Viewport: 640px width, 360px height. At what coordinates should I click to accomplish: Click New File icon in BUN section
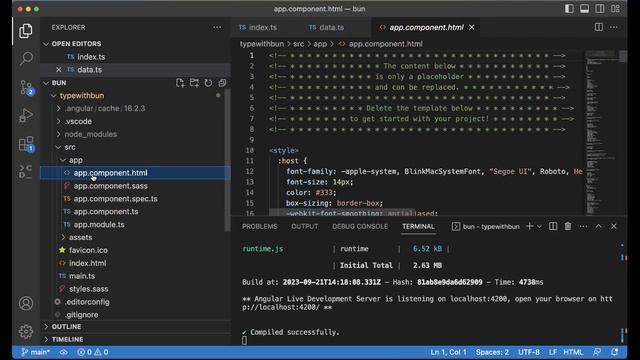point(180,83)
